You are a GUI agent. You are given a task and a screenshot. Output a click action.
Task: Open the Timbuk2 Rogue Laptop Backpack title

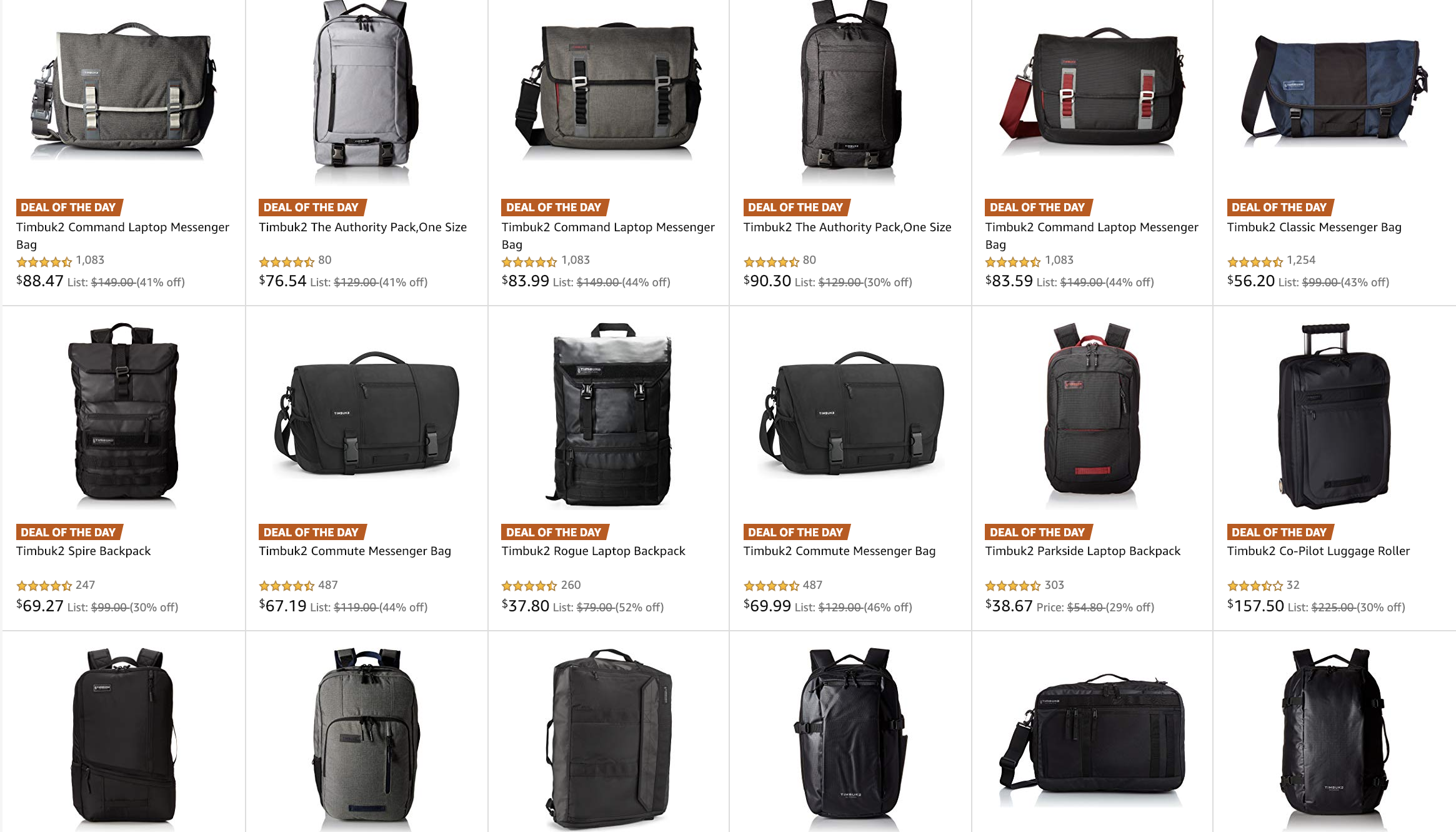click(594, 551)
